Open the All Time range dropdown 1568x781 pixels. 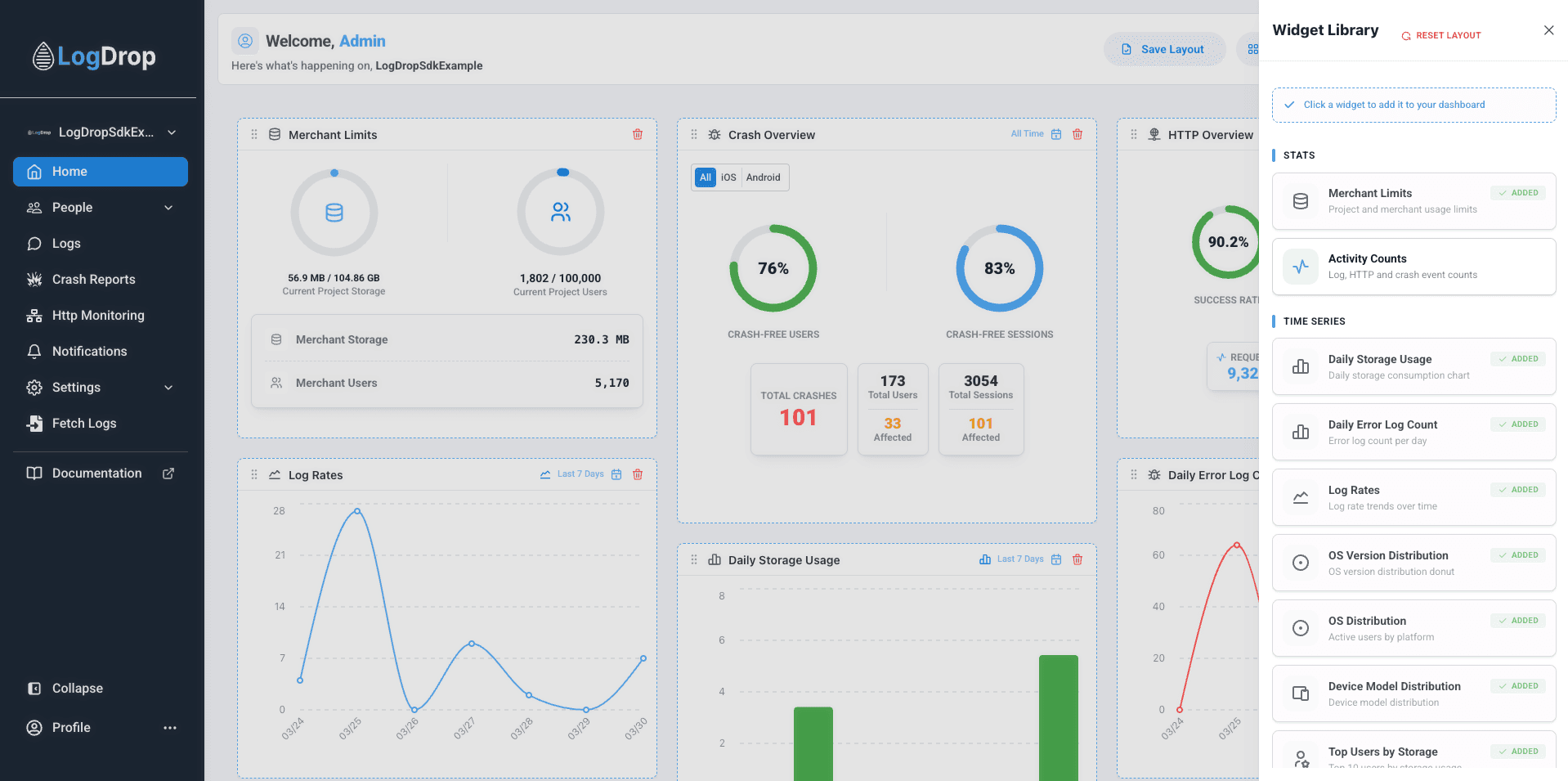point(1027,134)
